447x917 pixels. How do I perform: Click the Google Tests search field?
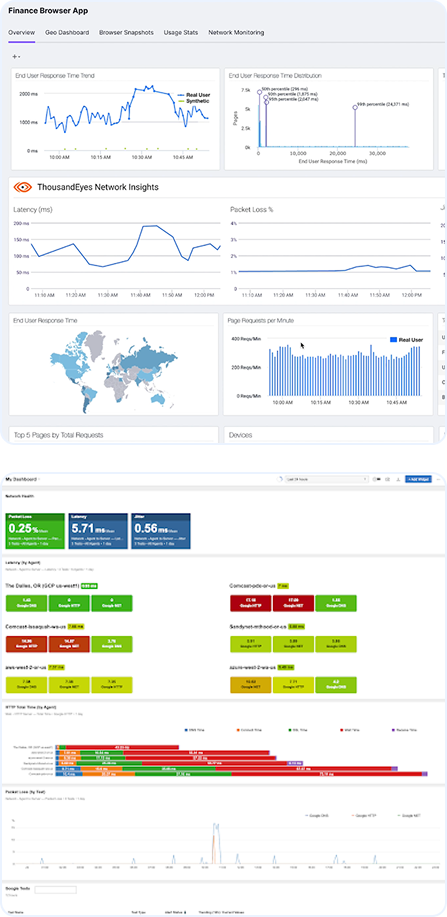56,890
